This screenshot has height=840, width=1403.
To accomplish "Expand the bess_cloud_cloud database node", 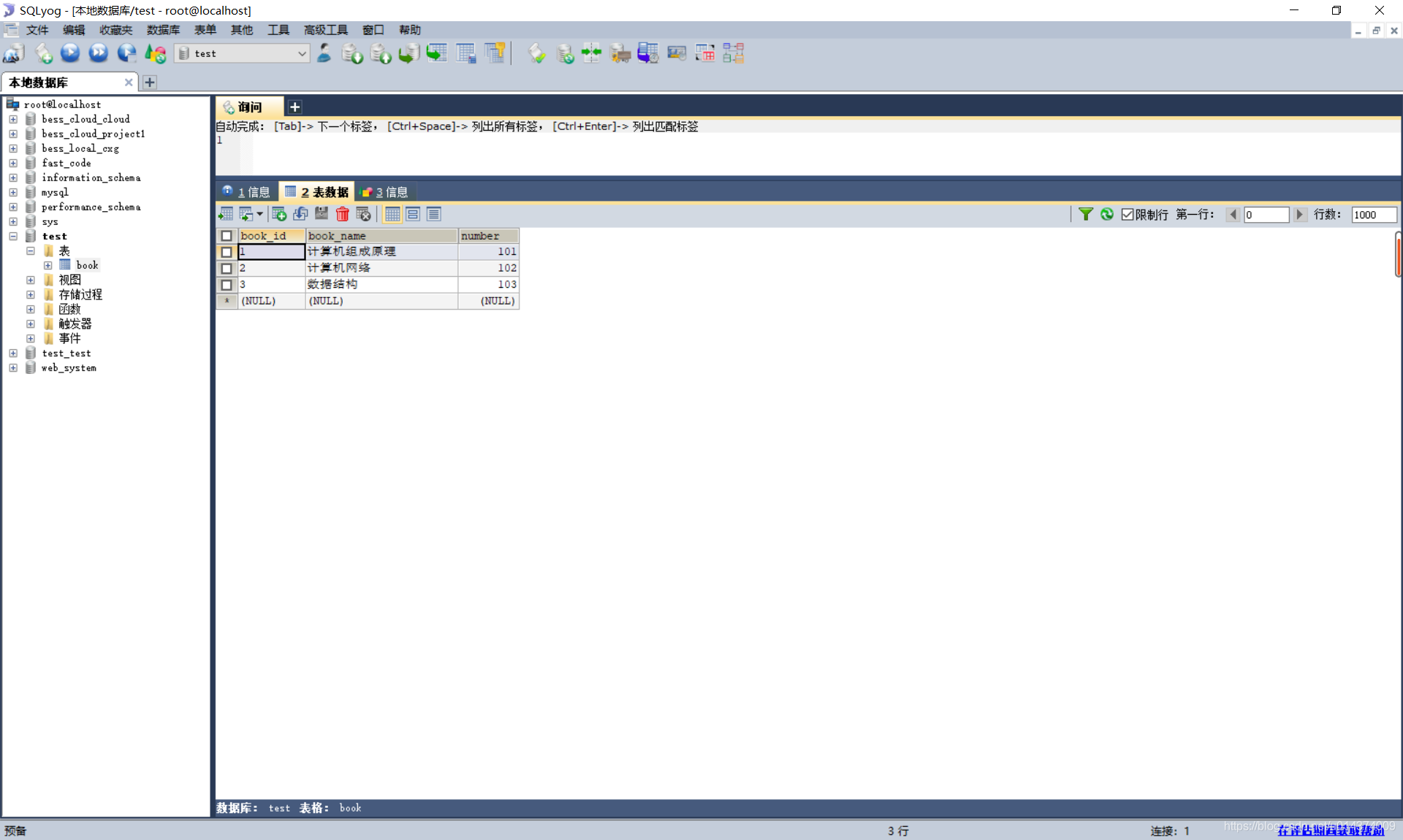I will click(x=13, y=119).
